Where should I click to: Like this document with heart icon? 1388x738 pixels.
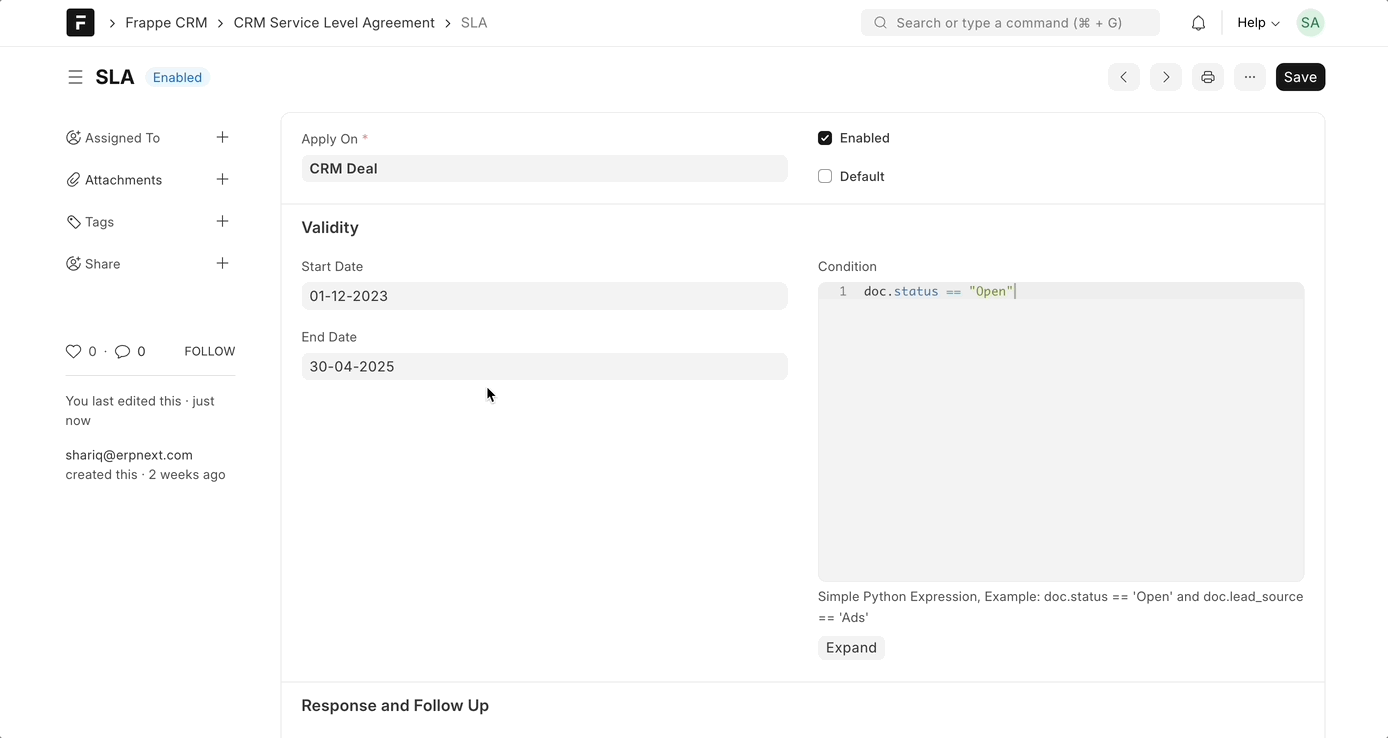(x=73, y=351)
